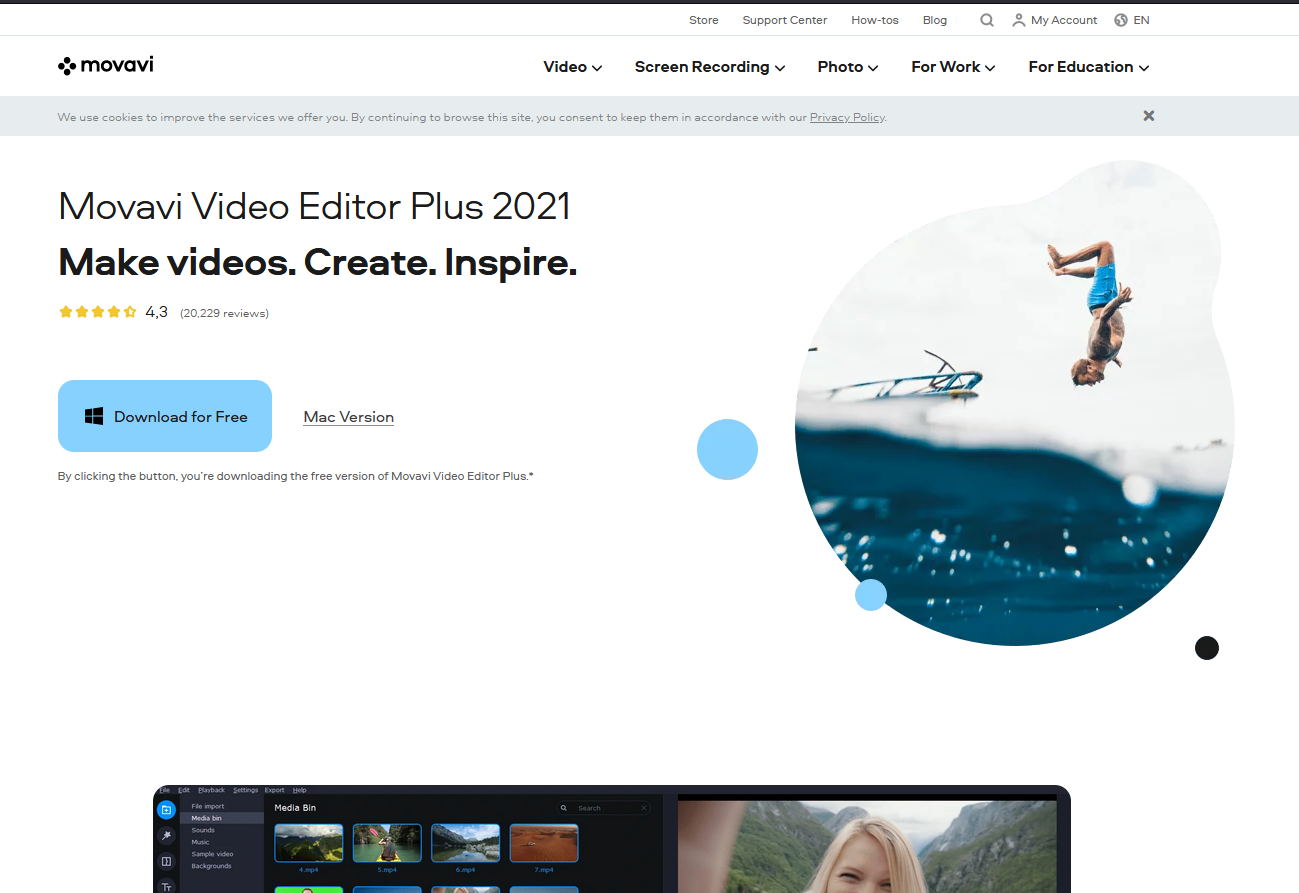This screenshot has width=1299, height=893.
Task: Open the Help menu in editor
Action: pos(300,790)
